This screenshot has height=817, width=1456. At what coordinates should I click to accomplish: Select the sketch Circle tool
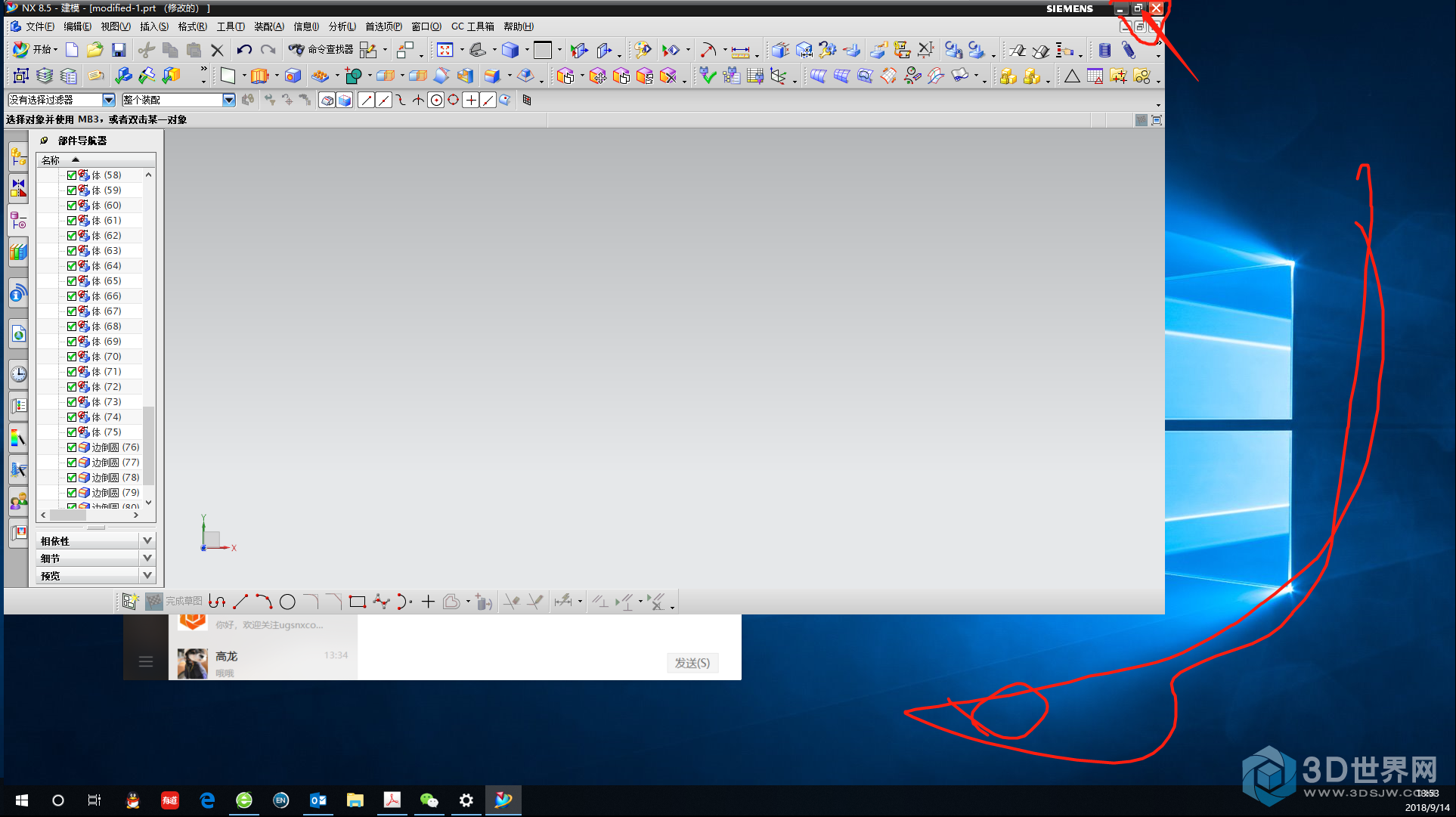[x=287, y=602]
